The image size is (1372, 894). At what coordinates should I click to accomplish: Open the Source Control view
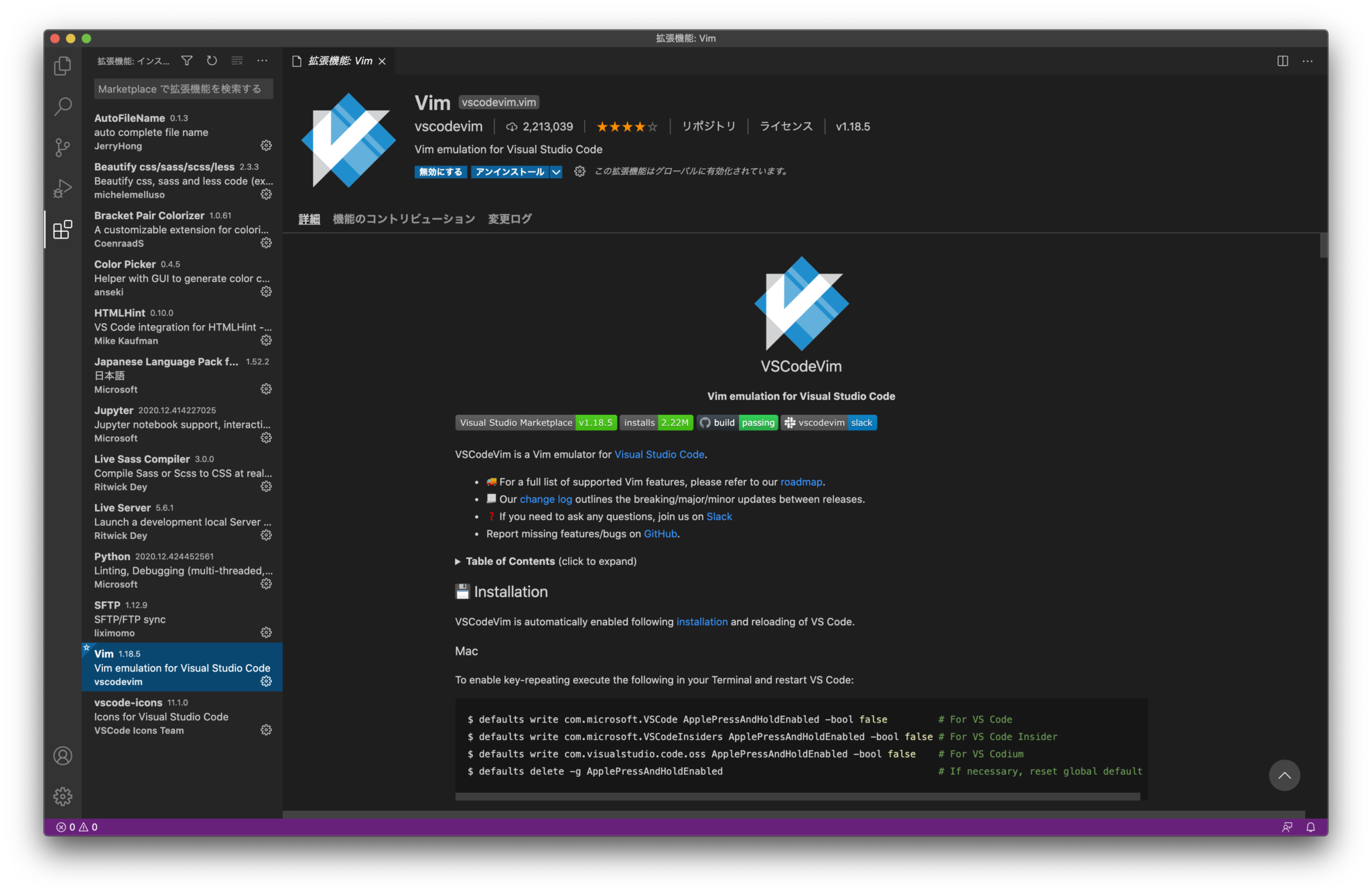(62, 147)
